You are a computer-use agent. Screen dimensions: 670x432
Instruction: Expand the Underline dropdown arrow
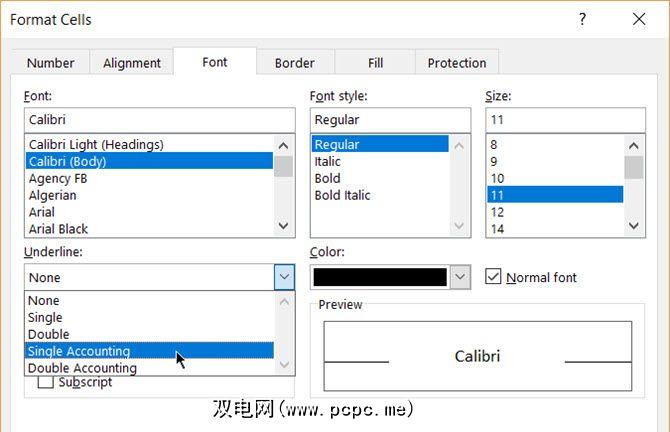pos(284,277)
